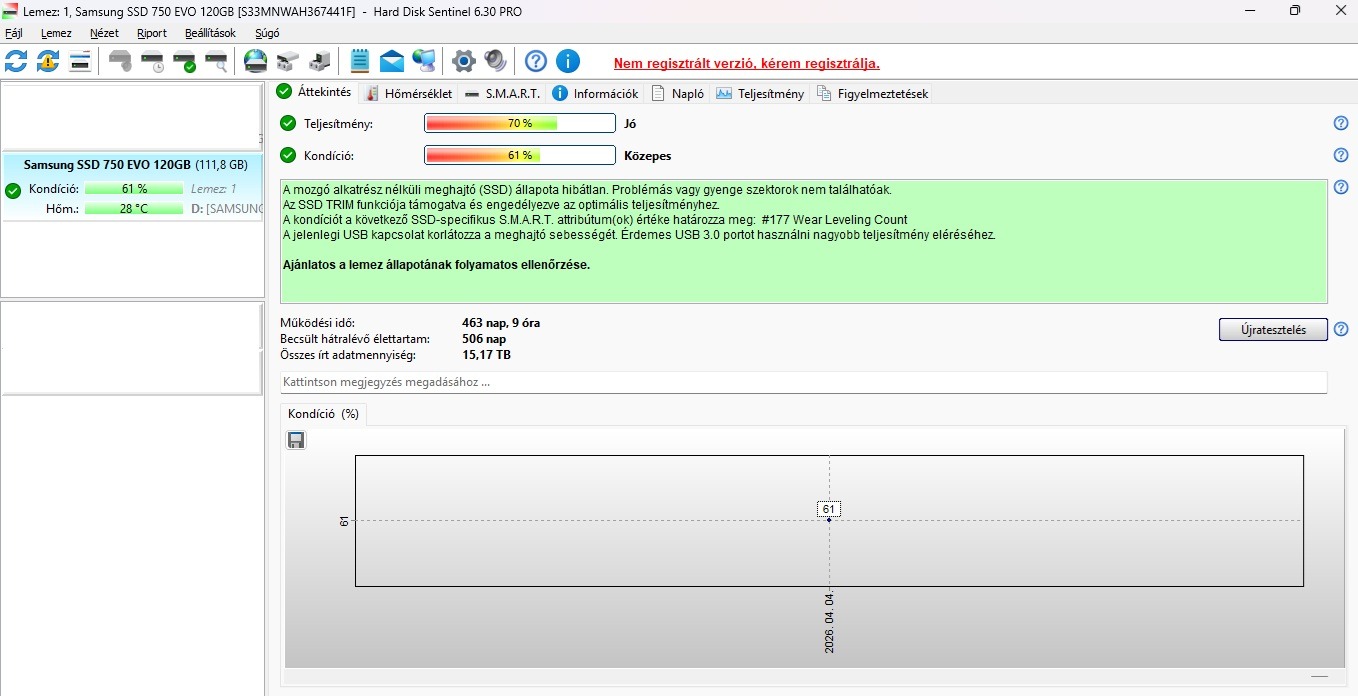Switch to the Hőmérséklet tab
Image resolution: width=1358 pixels, height=696 pixels.
(408, 93)
